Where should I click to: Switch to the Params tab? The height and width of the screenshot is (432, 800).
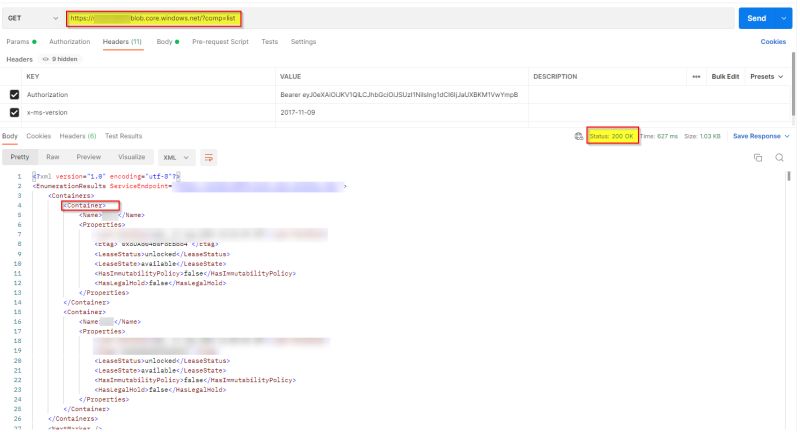(x=21, y=42)
